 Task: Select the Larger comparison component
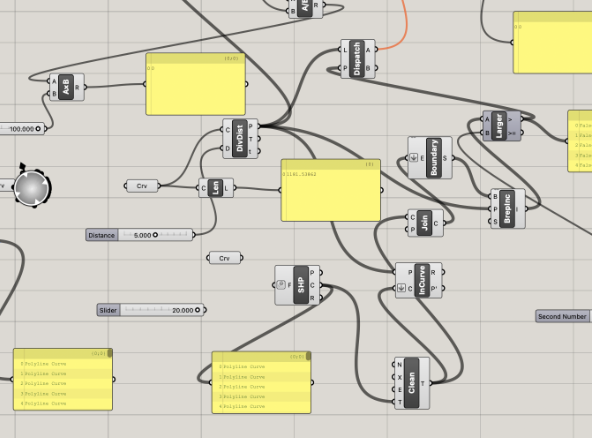pyautogui.click(x=502, y=126)
